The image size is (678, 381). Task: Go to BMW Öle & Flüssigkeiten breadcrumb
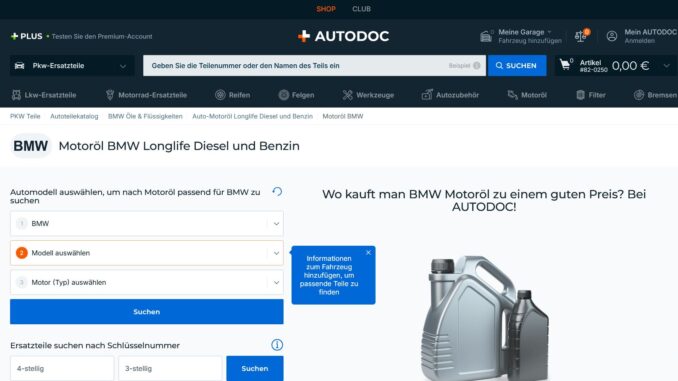coord(145,116)
